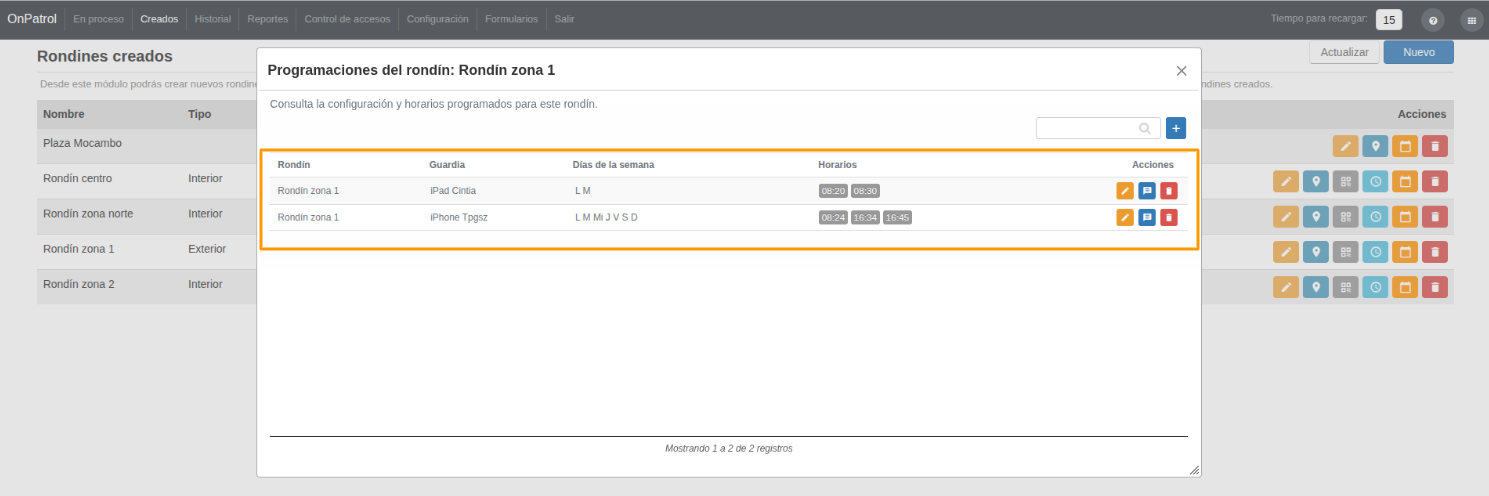Open calendar icon for background Rondín zona 1
Screen dimensions: 1489x496
pyautogui.click(x=1405, y=251)
